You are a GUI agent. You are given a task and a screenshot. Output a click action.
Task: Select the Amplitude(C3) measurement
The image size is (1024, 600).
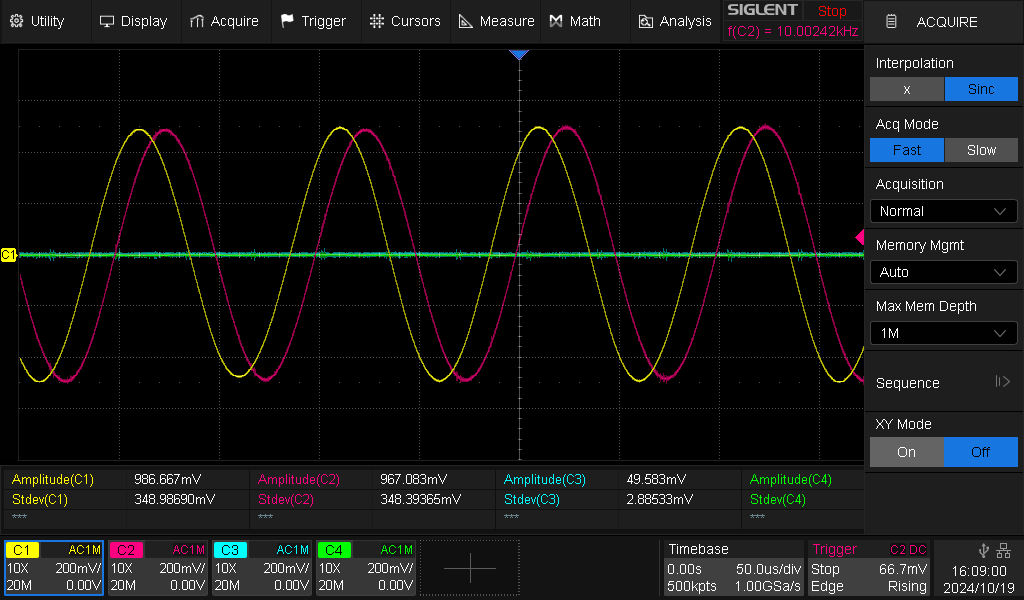point(545,479)
